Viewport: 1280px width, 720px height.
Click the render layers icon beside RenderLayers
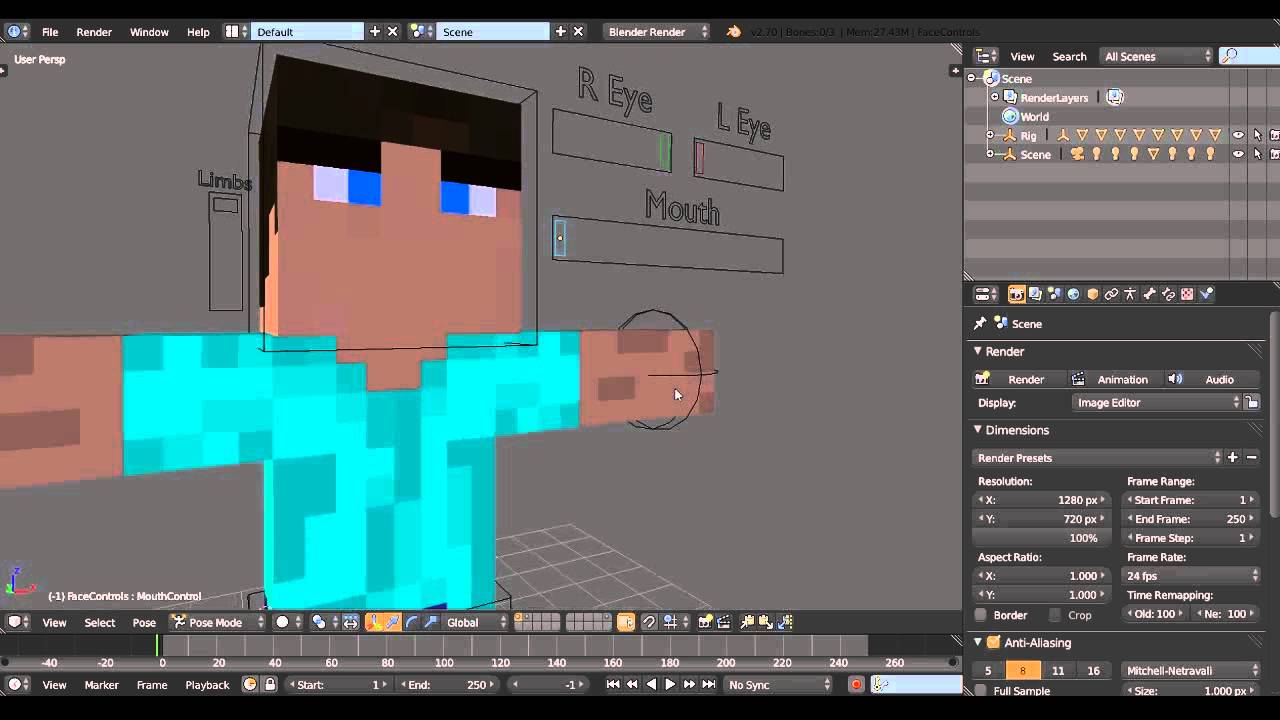point(1115,97)
